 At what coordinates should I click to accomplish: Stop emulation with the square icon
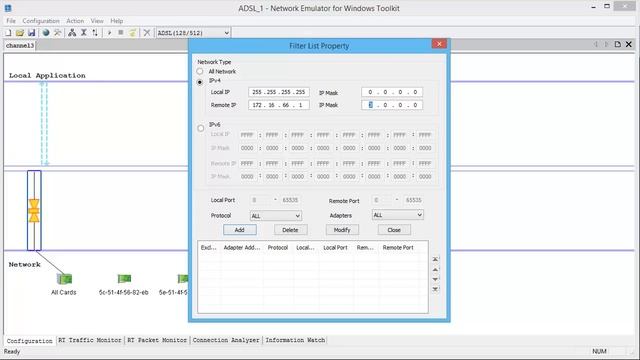(121, 33)
